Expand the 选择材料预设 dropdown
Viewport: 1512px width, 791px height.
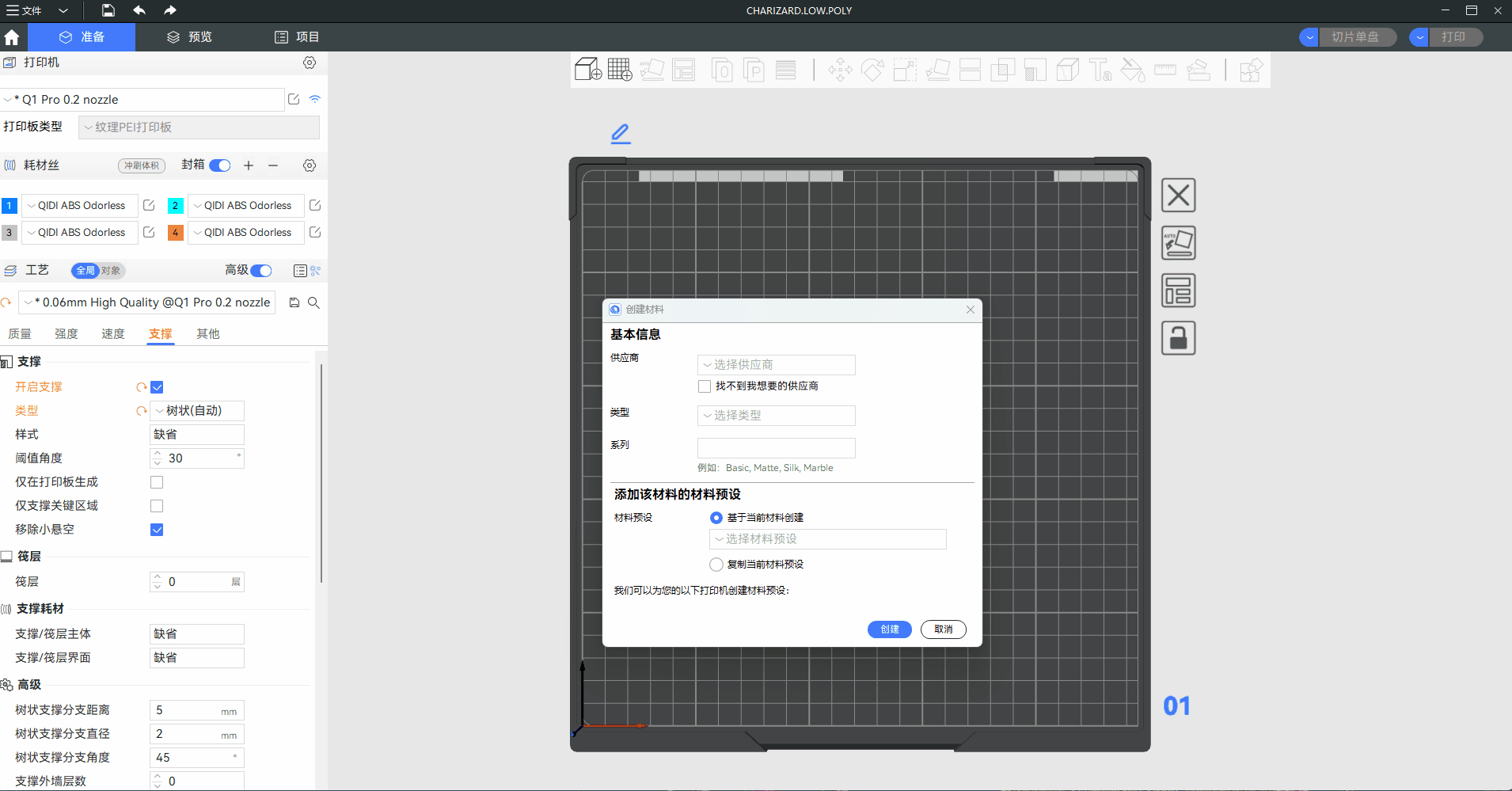point(827,539)
